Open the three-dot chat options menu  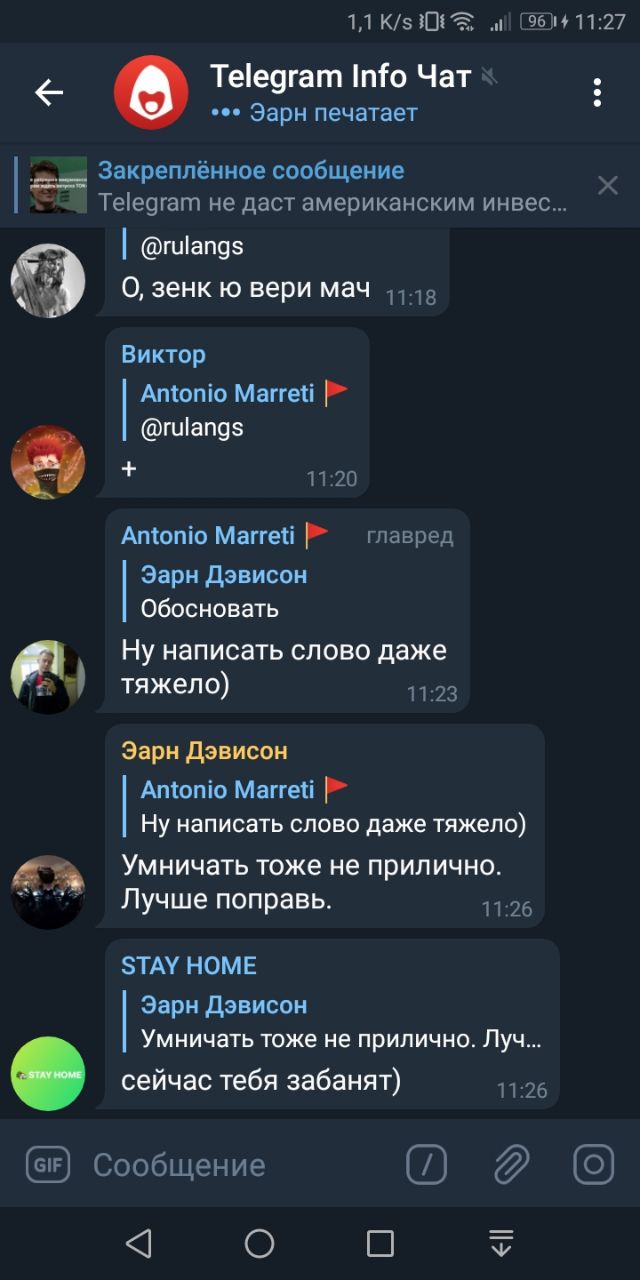click(x=597, y=92)
